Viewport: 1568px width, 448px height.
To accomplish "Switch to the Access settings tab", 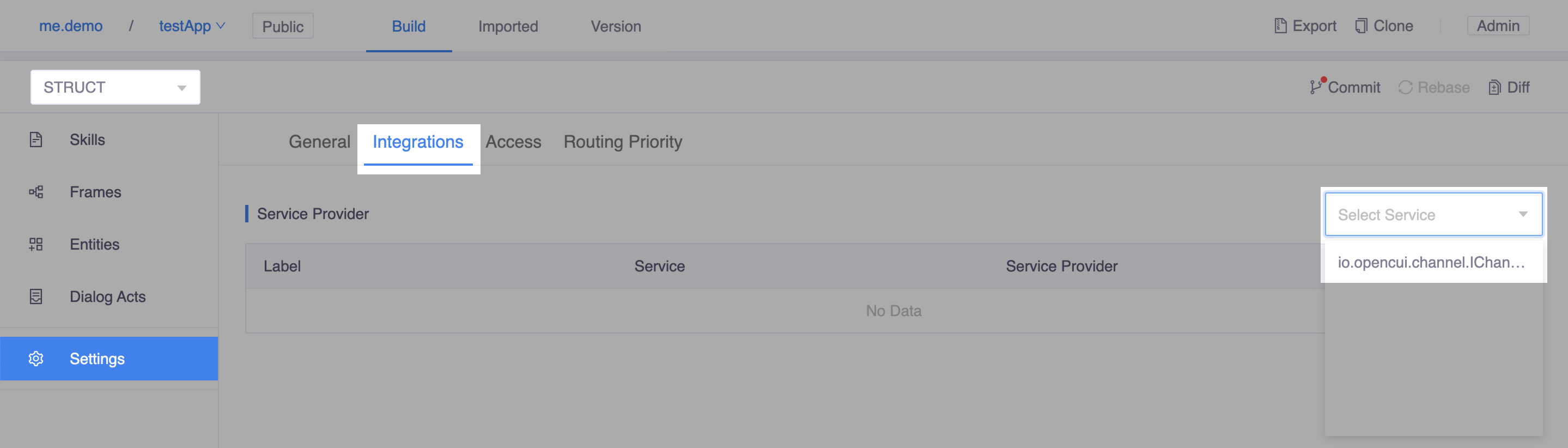I will [513, 142].
